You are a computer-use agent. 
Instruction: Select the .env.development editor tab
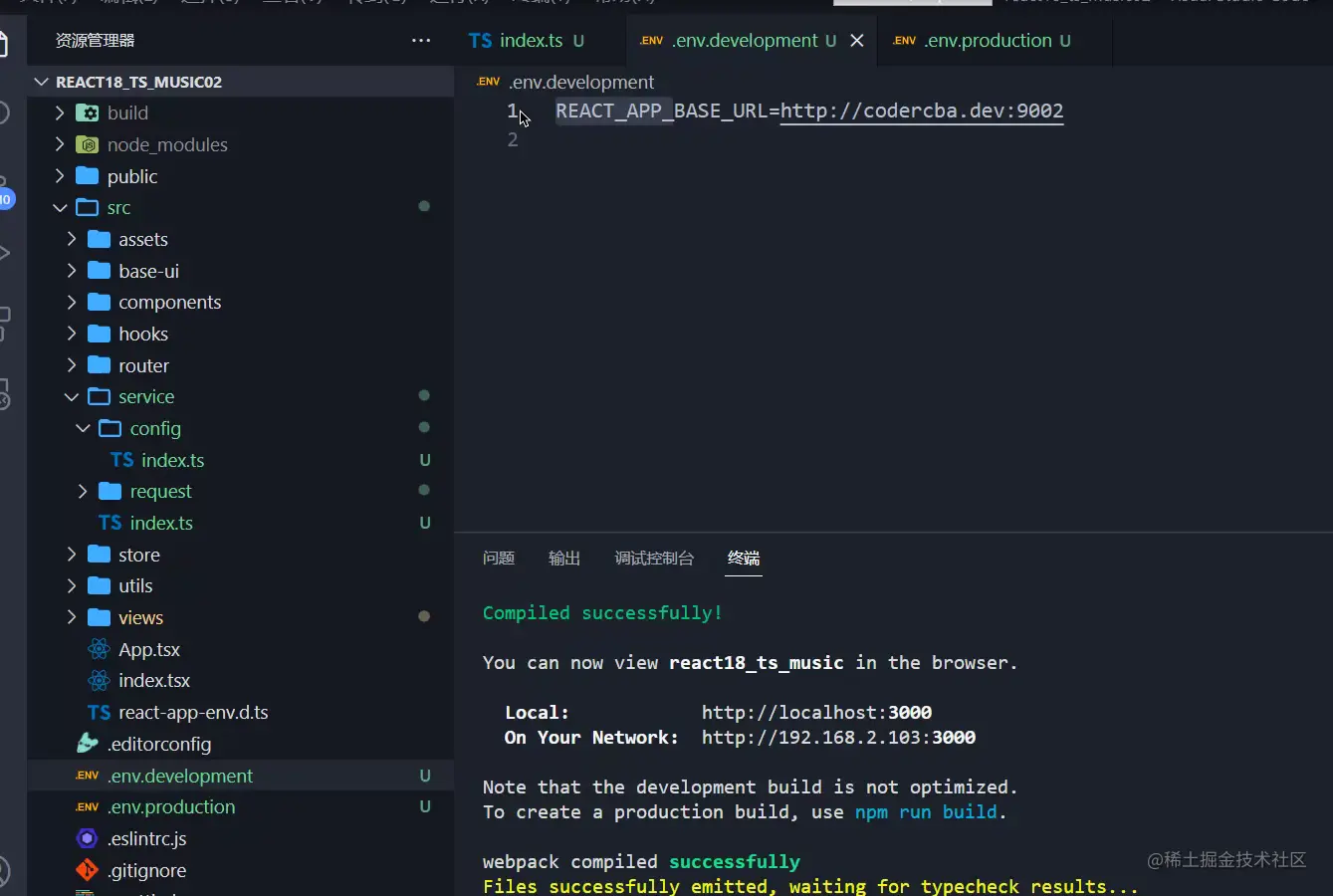click(753, 41)
